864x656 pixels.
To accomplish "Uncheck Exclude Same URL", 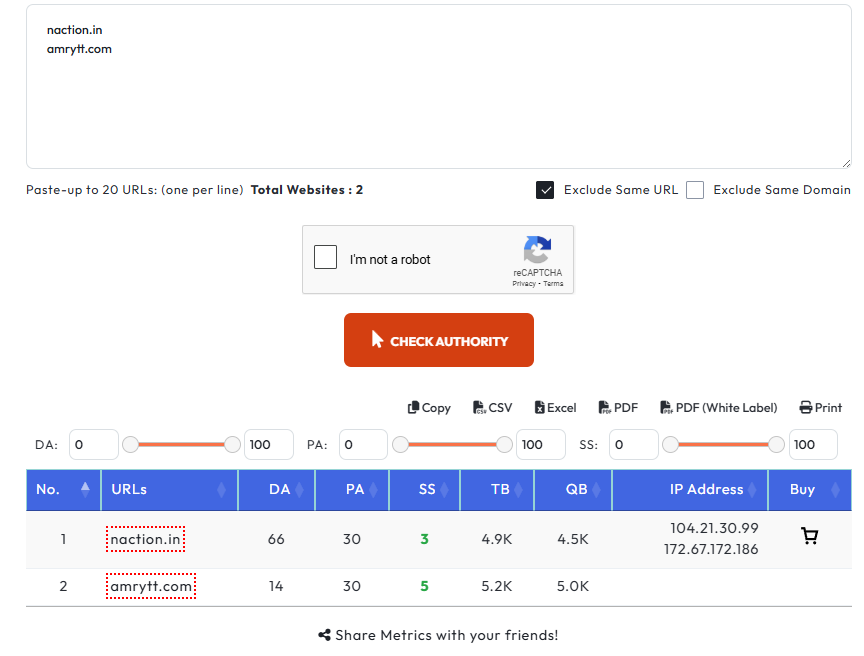I will pyautogui.click(x=545, y=189).
